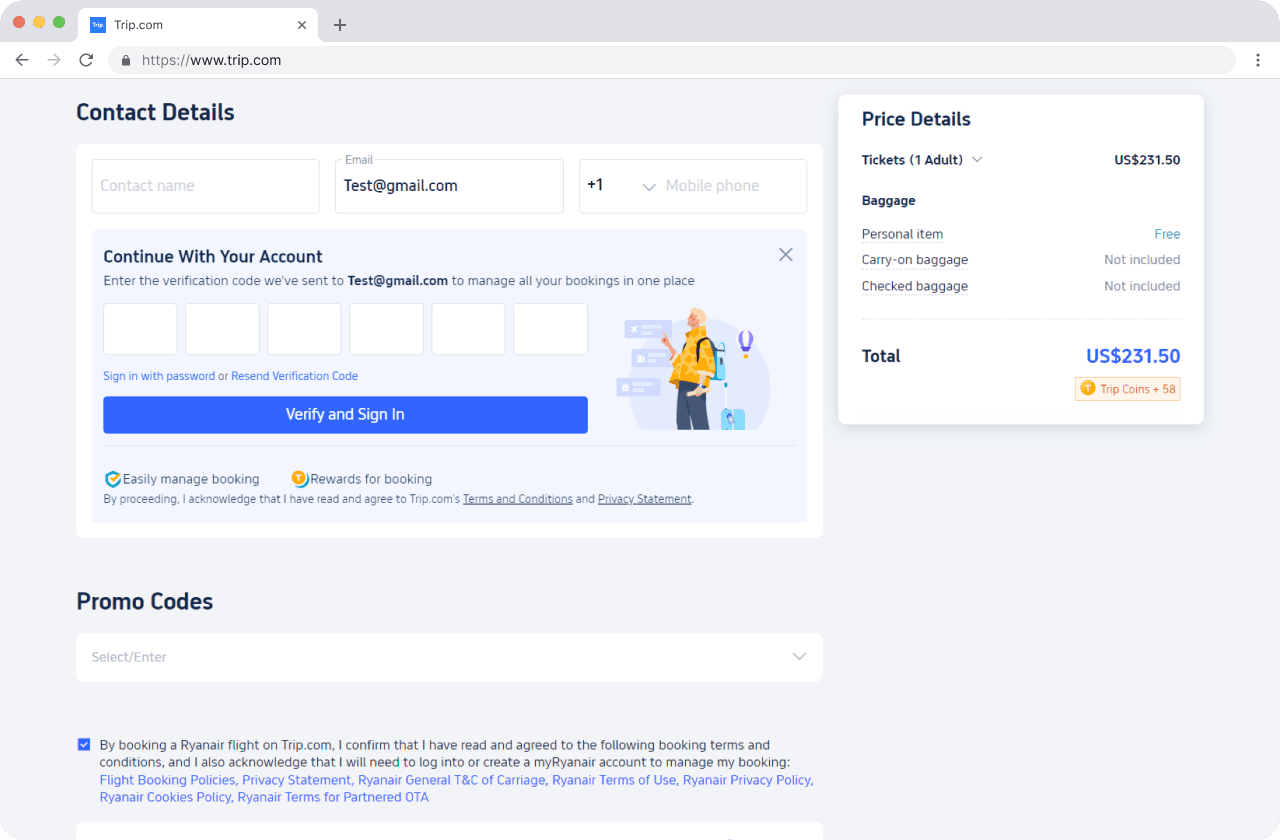The image size is (1280, 840).
Task: Open Ryanair Terms for Partnered OTA link
Action: click(x=333, y=797)
